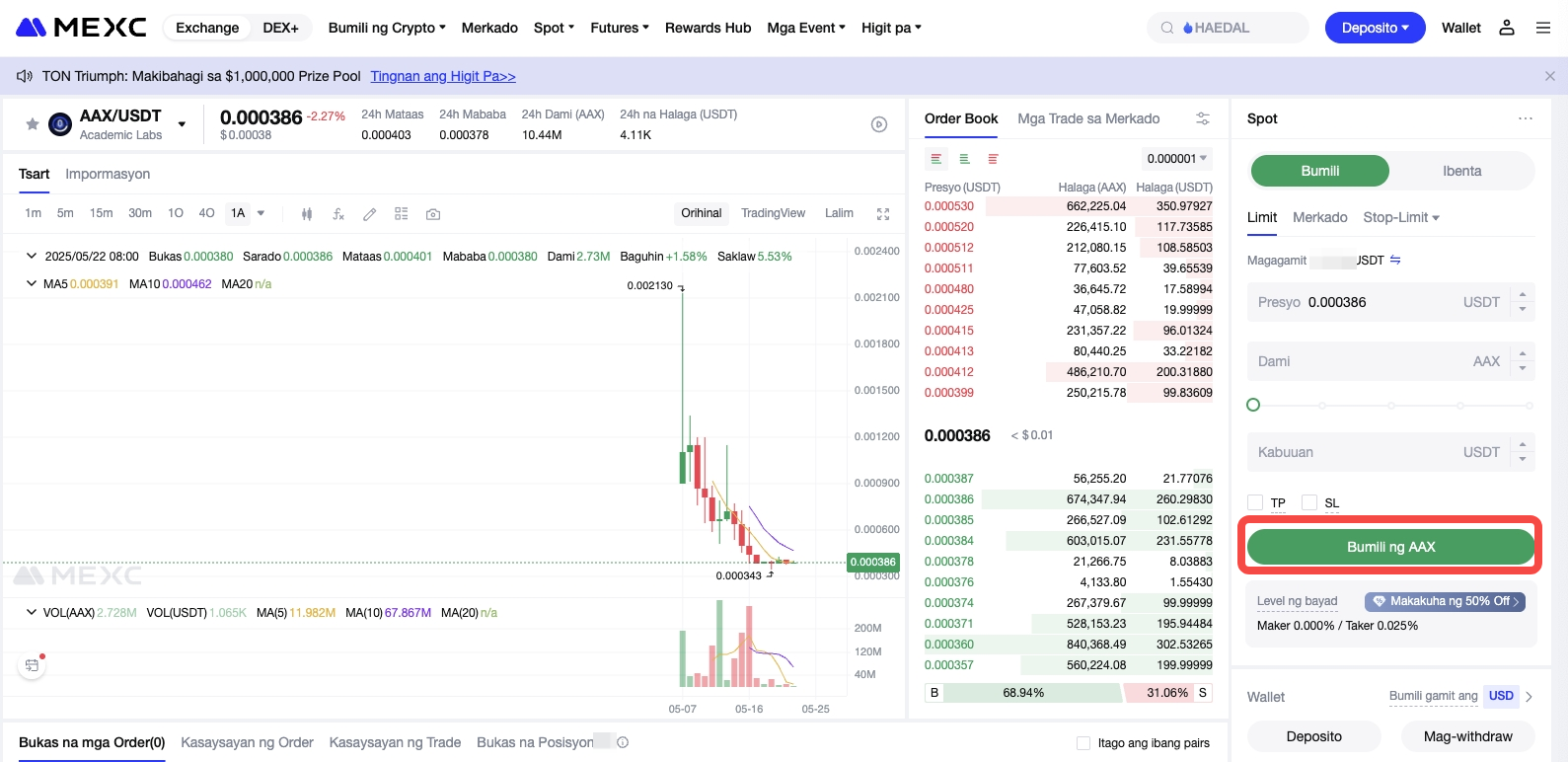Take a chart screenshot with camera icon
This screenshot has height=762, width=1568.
pyautogui.click(x=433, y=214)
